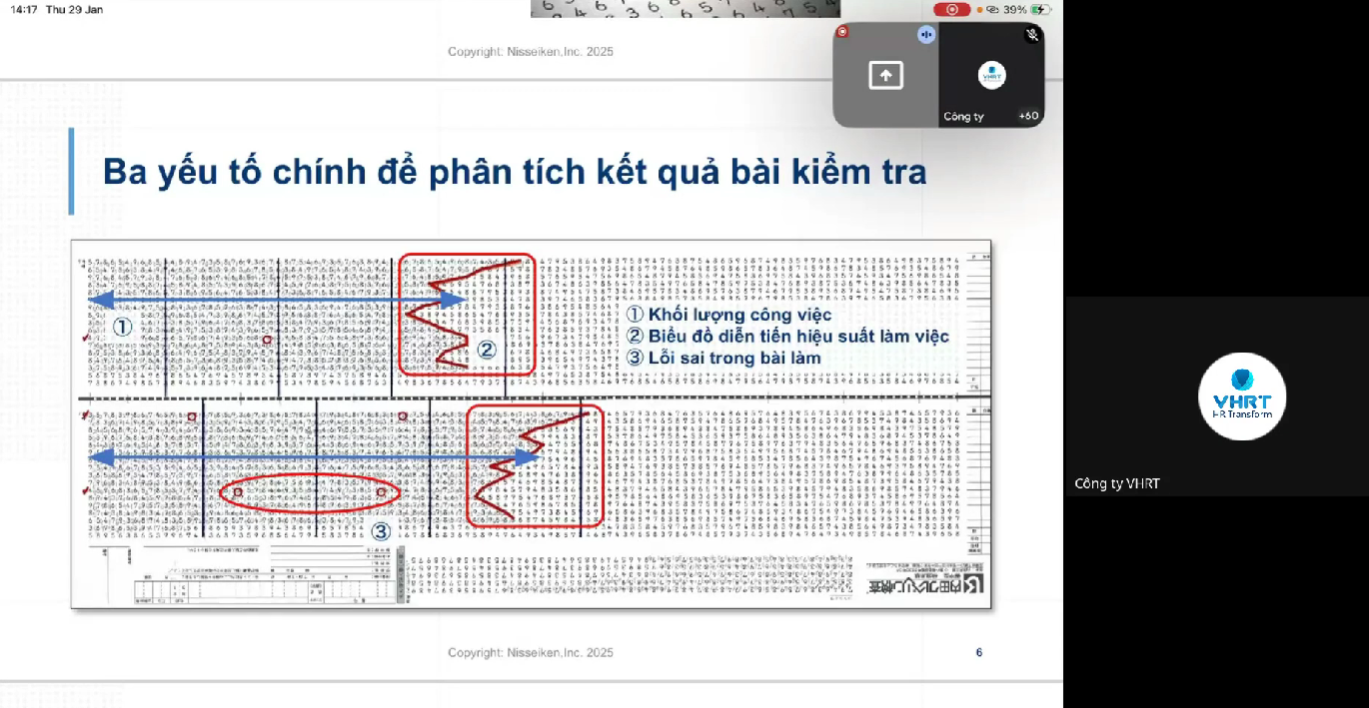Tap the small VHRT avatar in floating tile
The height and width of the screenshot is (708, 1369).
coord(992,75)
